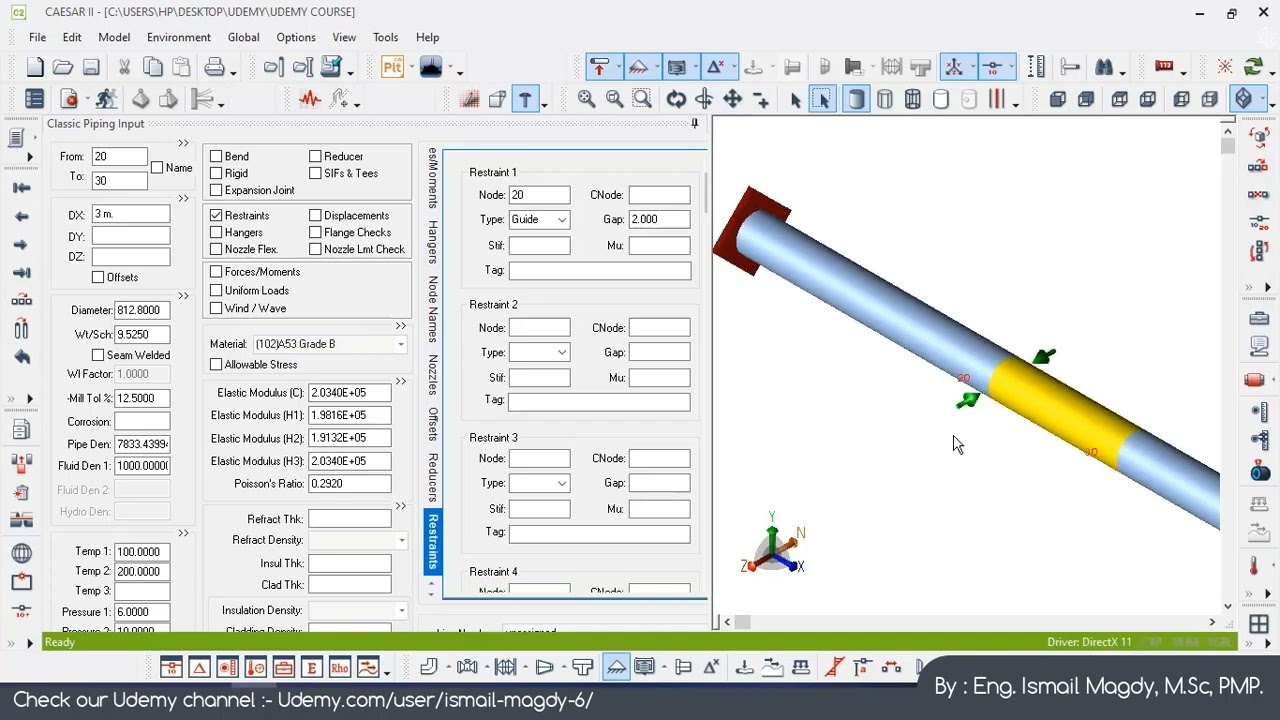The width and height of the screenshot is (1280, 720).
Task: Click the Restraint 1 Gap field
Action: (659, 220)
